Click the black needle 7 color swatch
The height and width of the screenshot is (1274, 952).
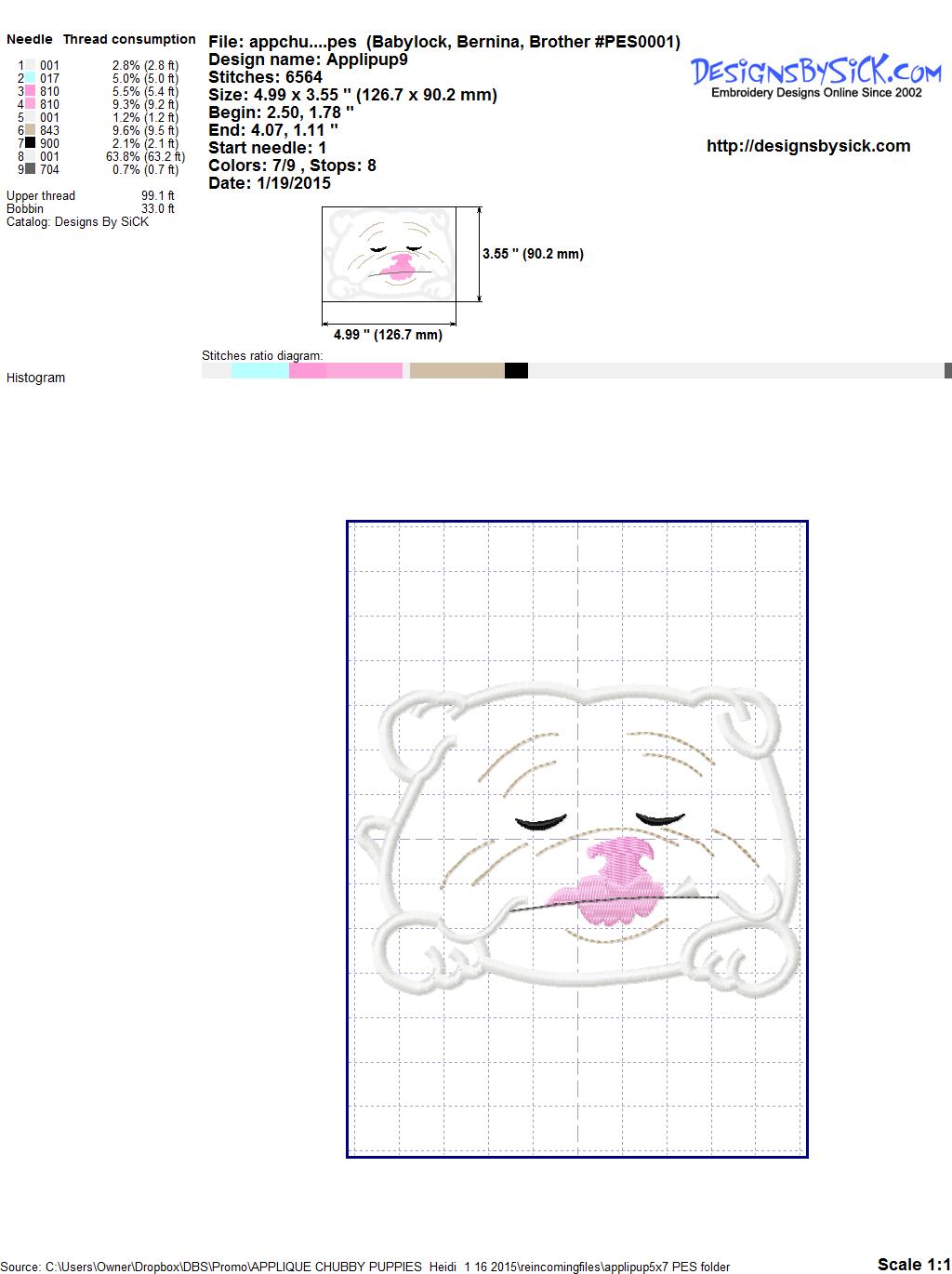point(31,144)
